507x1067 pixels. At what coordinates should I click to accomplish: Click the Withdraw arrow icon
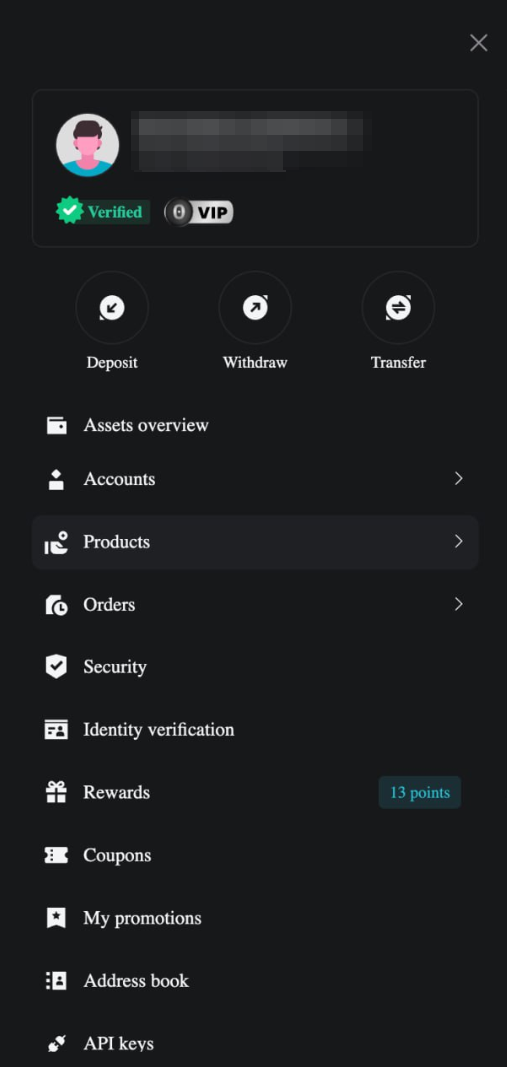click(255, 308)
